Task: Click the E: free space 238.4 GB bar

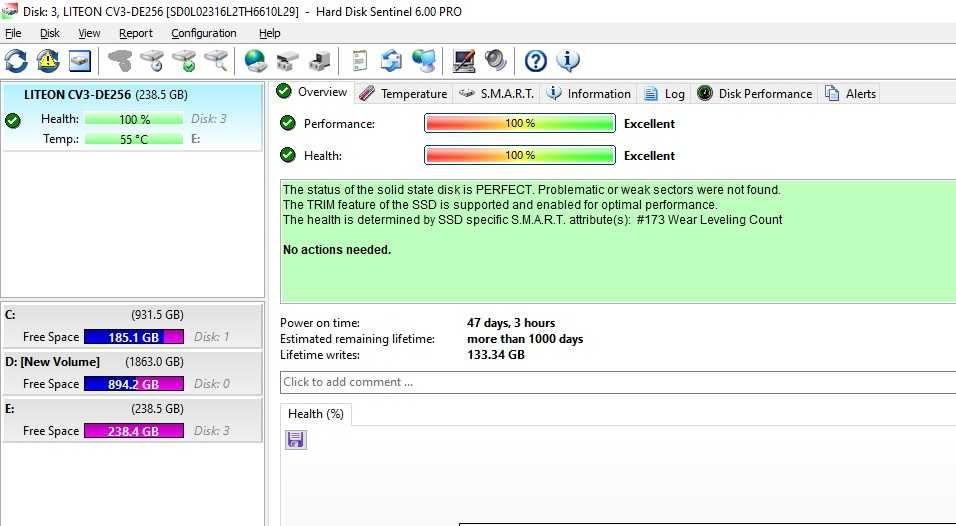Action: click(134, 430)
